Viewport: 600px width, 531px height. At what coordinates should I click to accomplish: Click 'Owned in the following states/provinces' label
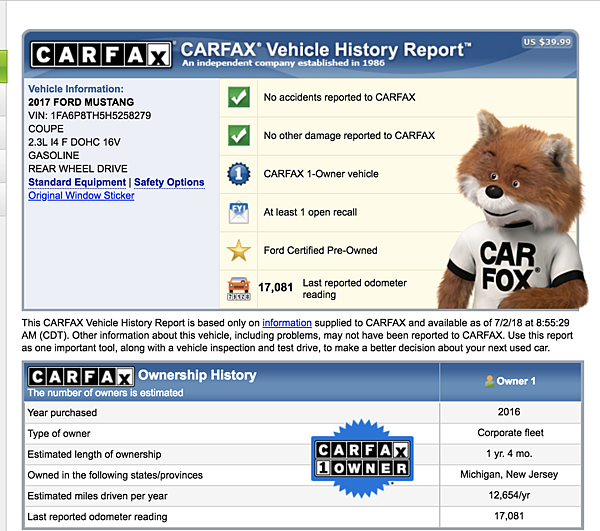pos(115,475)
